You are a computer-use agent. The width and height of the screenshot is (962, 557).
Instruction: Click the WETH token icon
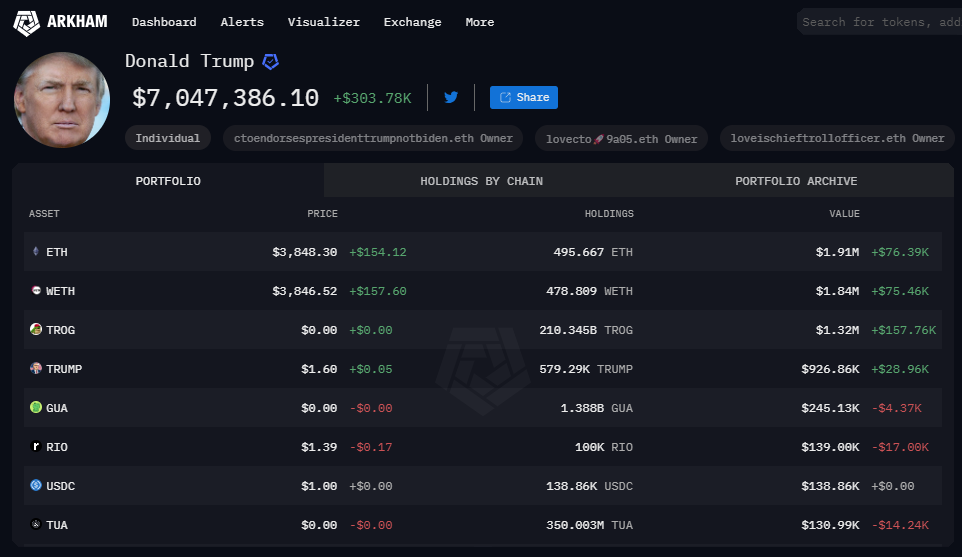(x=36, y=290)
